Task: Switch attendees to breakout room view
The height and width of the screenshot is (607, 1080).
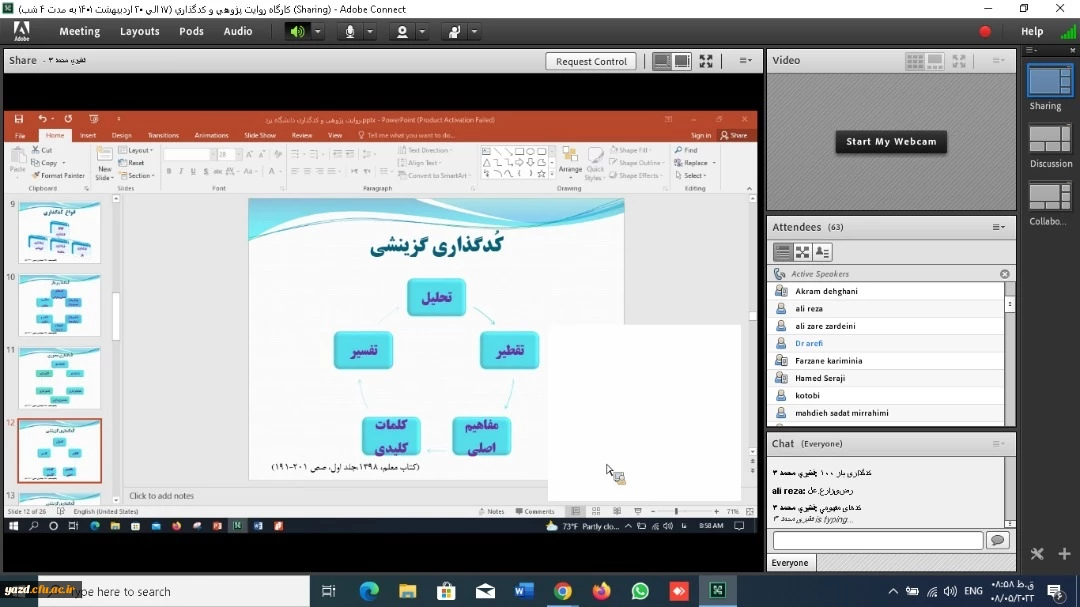Action: coord(802,252)
